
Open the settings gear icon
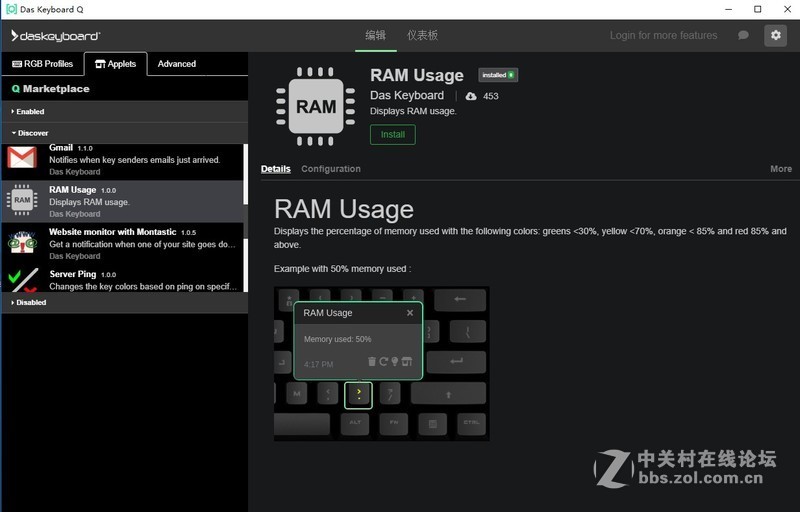tap(775, 35)
